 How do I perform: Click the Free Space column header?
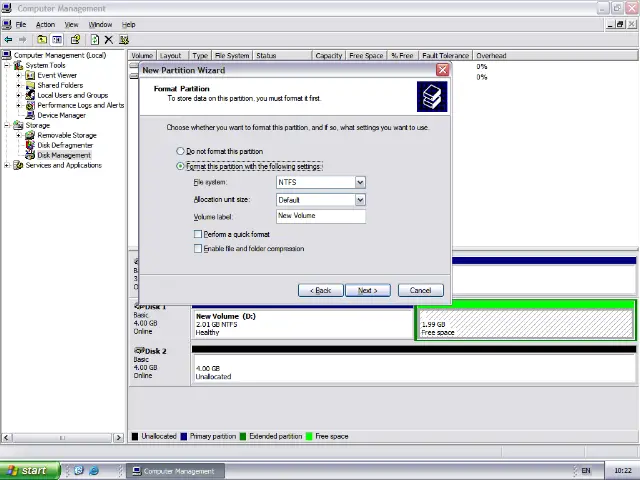coord(366,56)
